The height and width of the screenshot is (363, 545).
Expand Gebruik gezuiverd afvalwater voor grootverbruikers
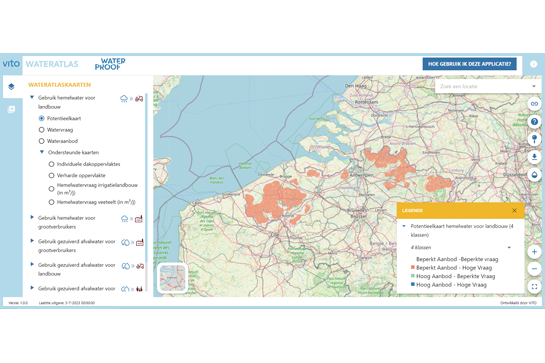click(x=32, y=241)
